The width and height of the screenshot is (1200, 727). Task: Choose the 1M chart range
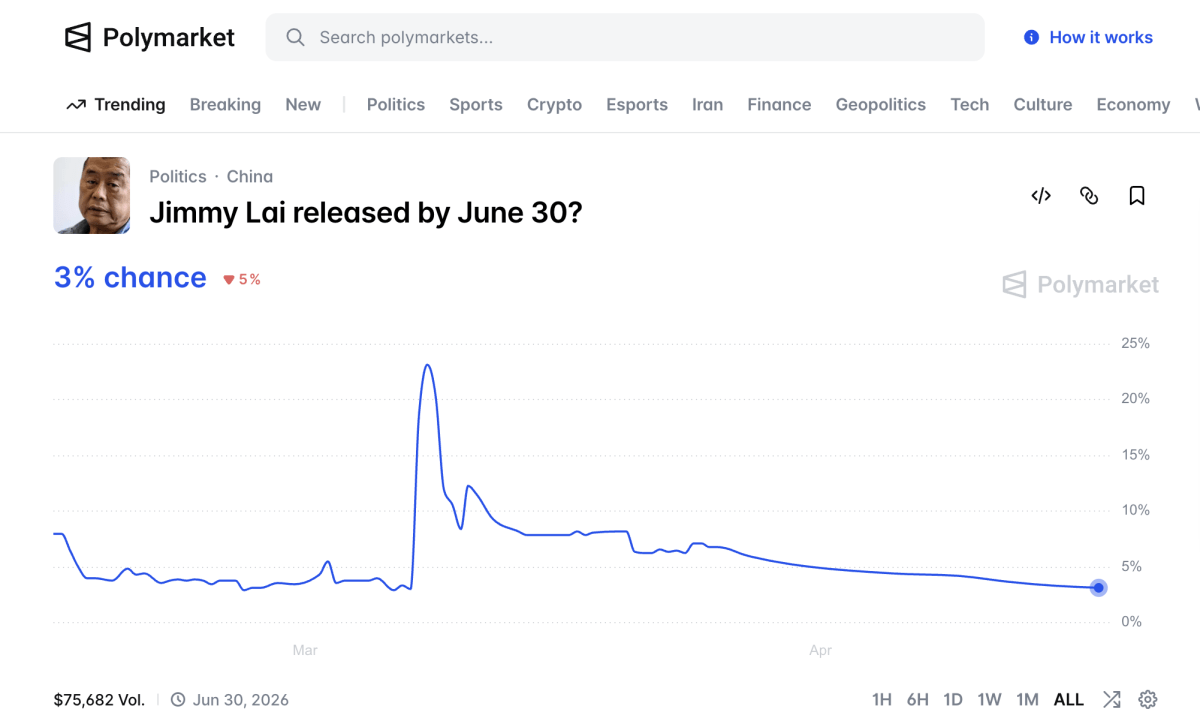tap(1027, 699)
